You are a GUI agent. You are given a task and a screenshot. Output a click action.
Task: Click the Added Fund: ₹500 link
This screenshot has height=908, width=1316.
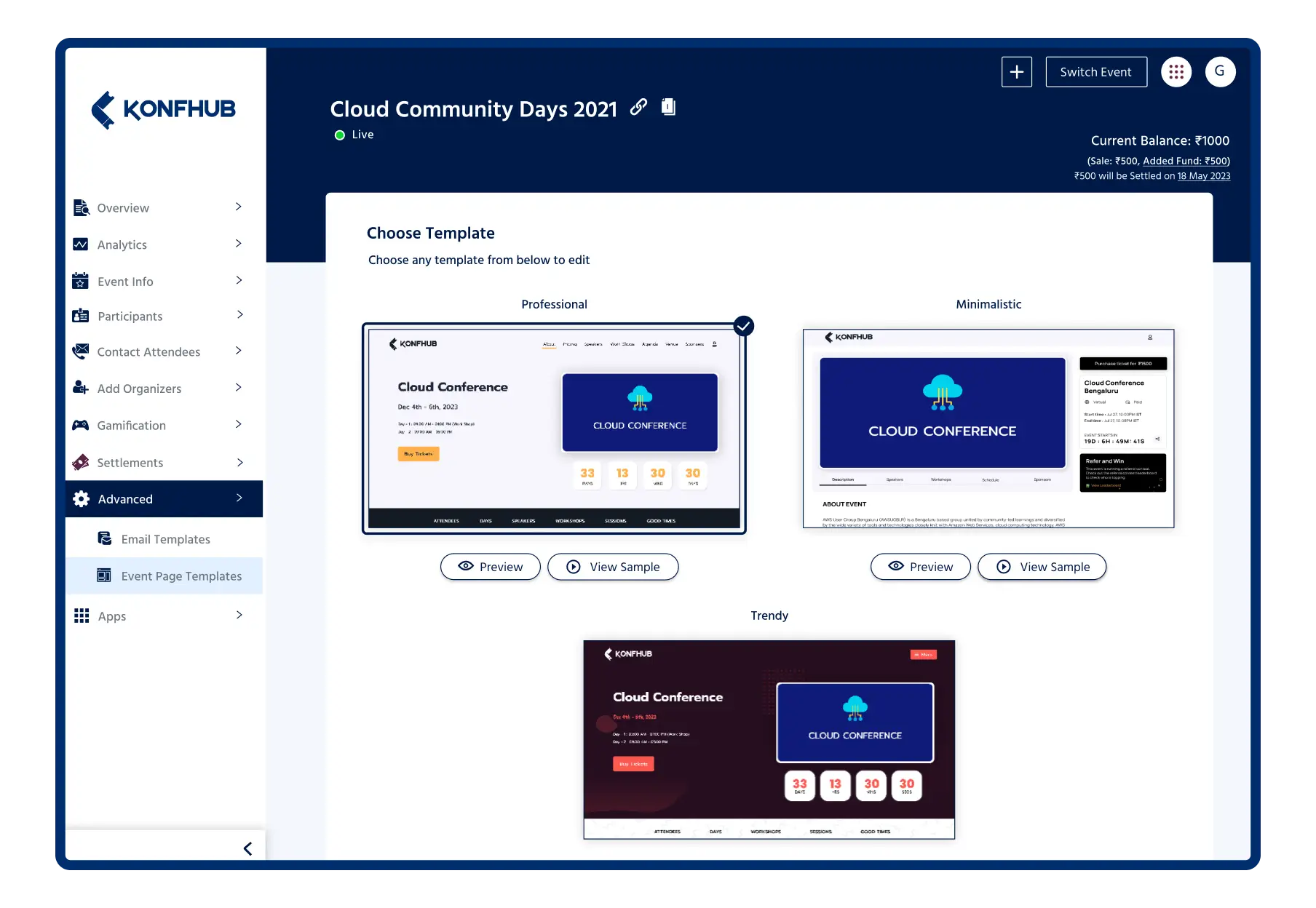(1186, 161)
